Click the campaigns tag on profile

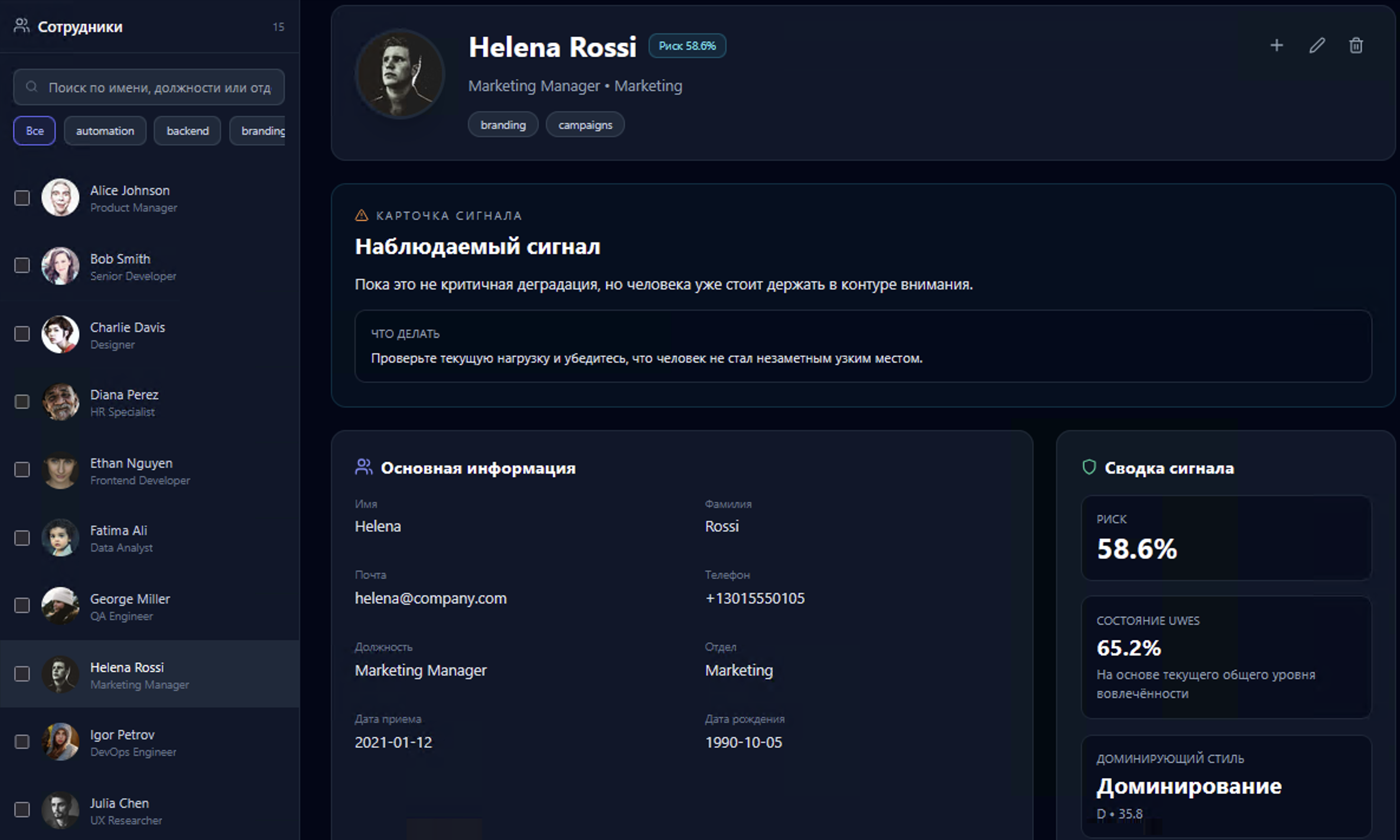tap(585, 125)
